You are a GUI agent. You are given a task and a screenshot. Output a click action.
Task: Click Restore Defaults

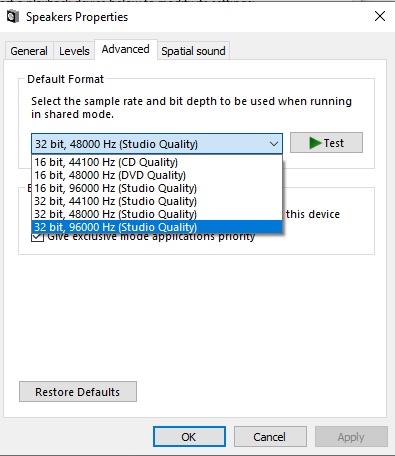click(x=78, y=392)
